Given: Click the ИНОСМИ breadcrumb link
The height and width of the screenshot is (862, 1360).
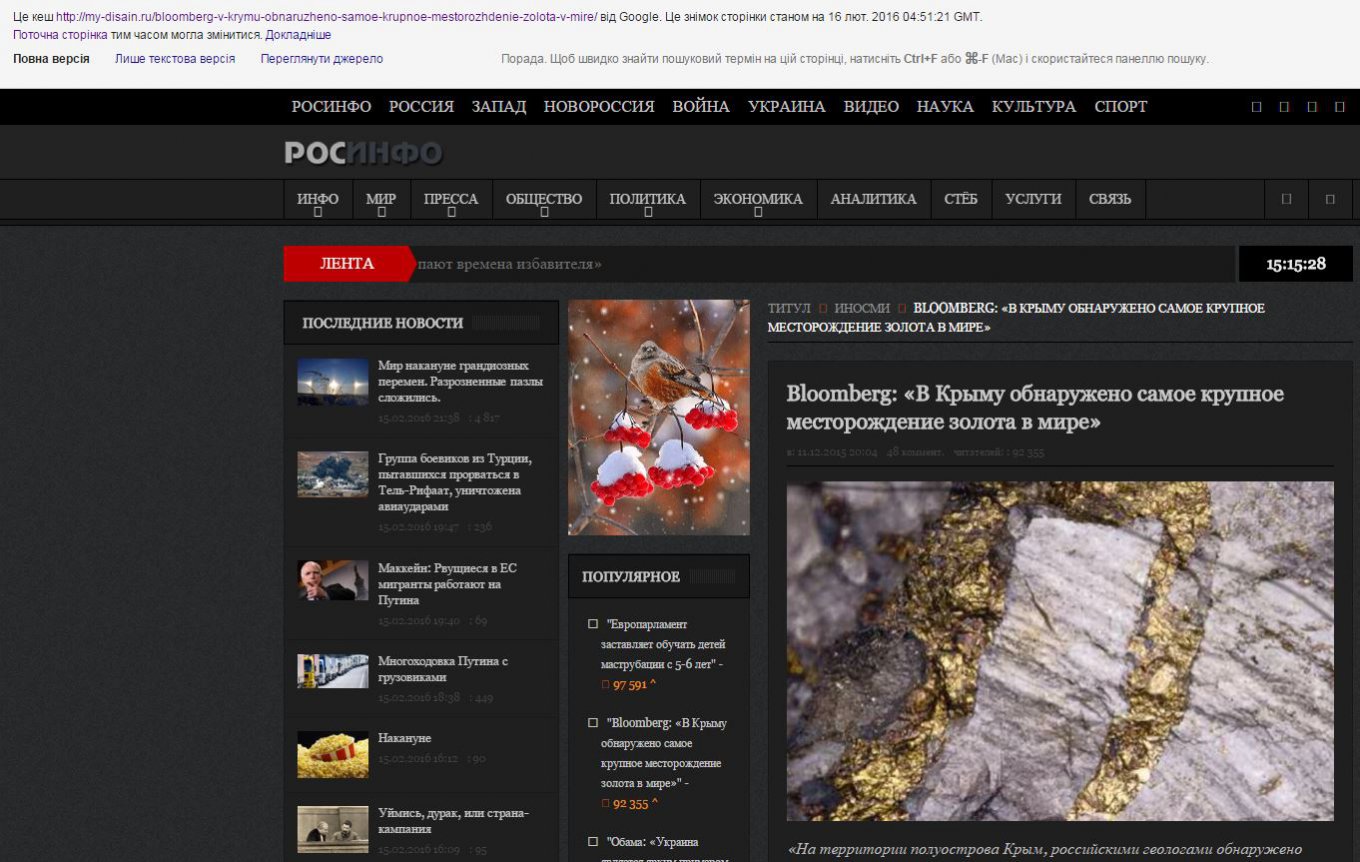Looking at the screenshot, I should [861, 308].
